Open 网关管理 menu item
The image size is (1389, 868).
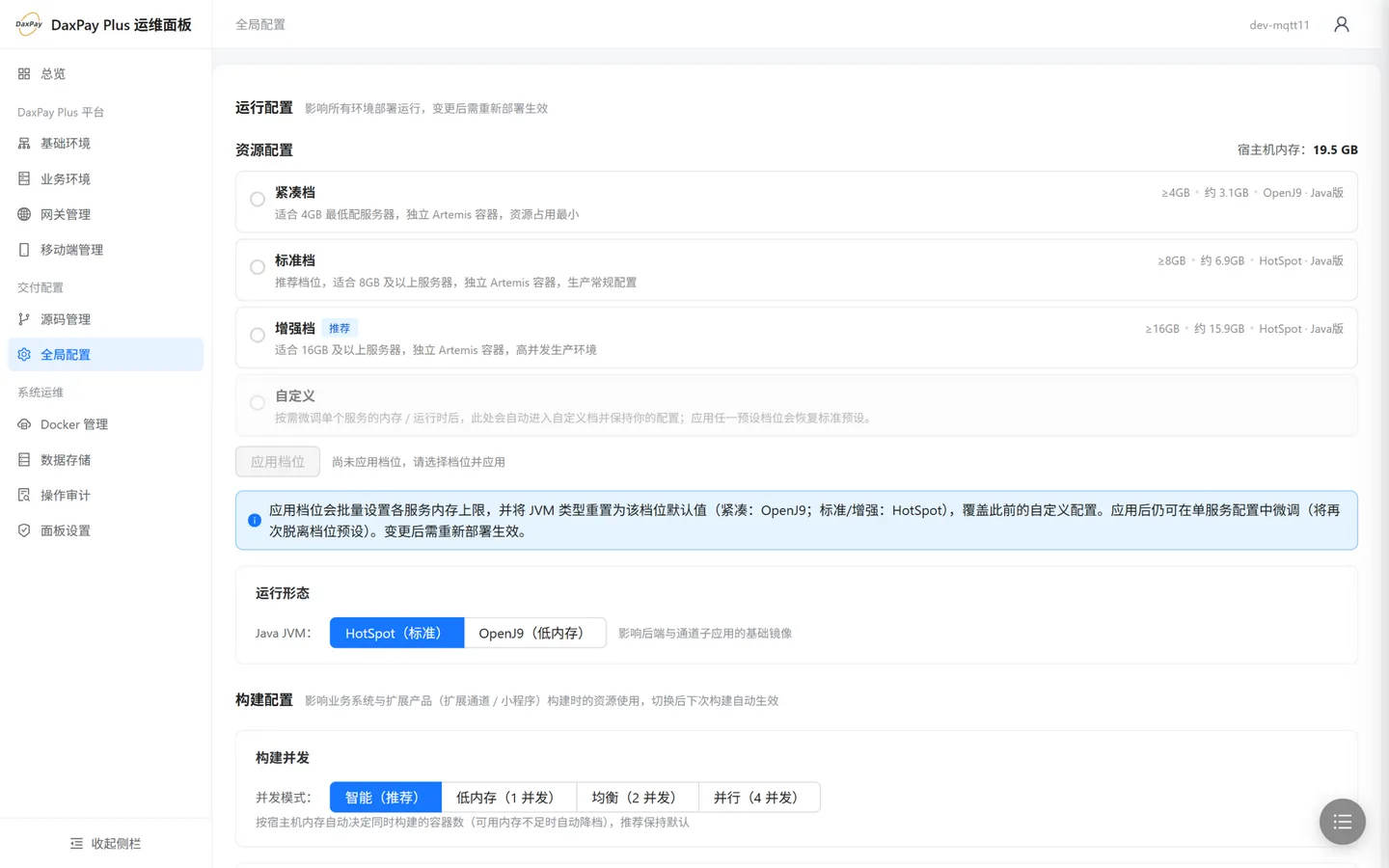106,214
